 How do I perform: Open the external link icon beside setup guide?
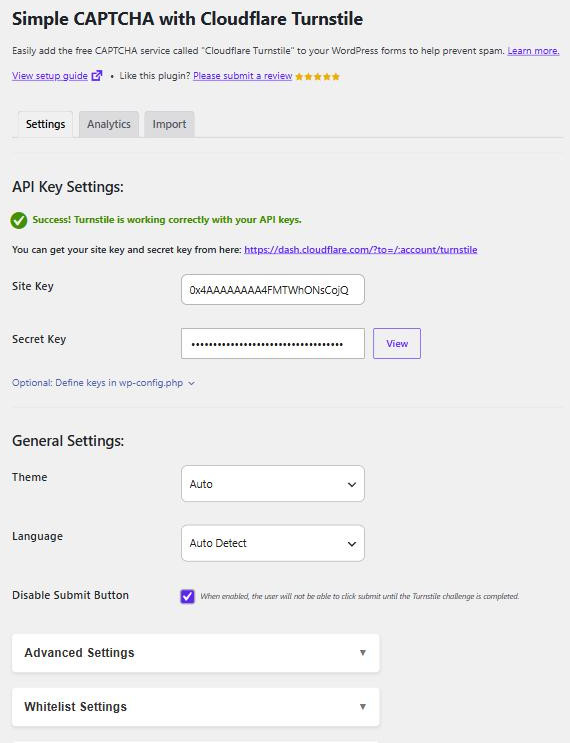(x=97, y=76)
